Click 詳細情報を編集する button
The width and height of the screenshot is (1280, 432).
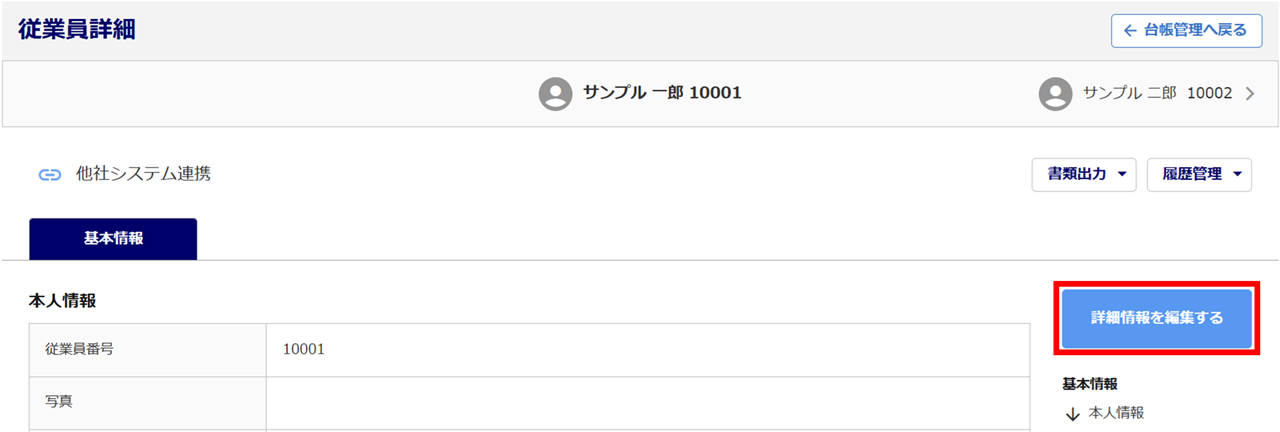[1157, 319]
